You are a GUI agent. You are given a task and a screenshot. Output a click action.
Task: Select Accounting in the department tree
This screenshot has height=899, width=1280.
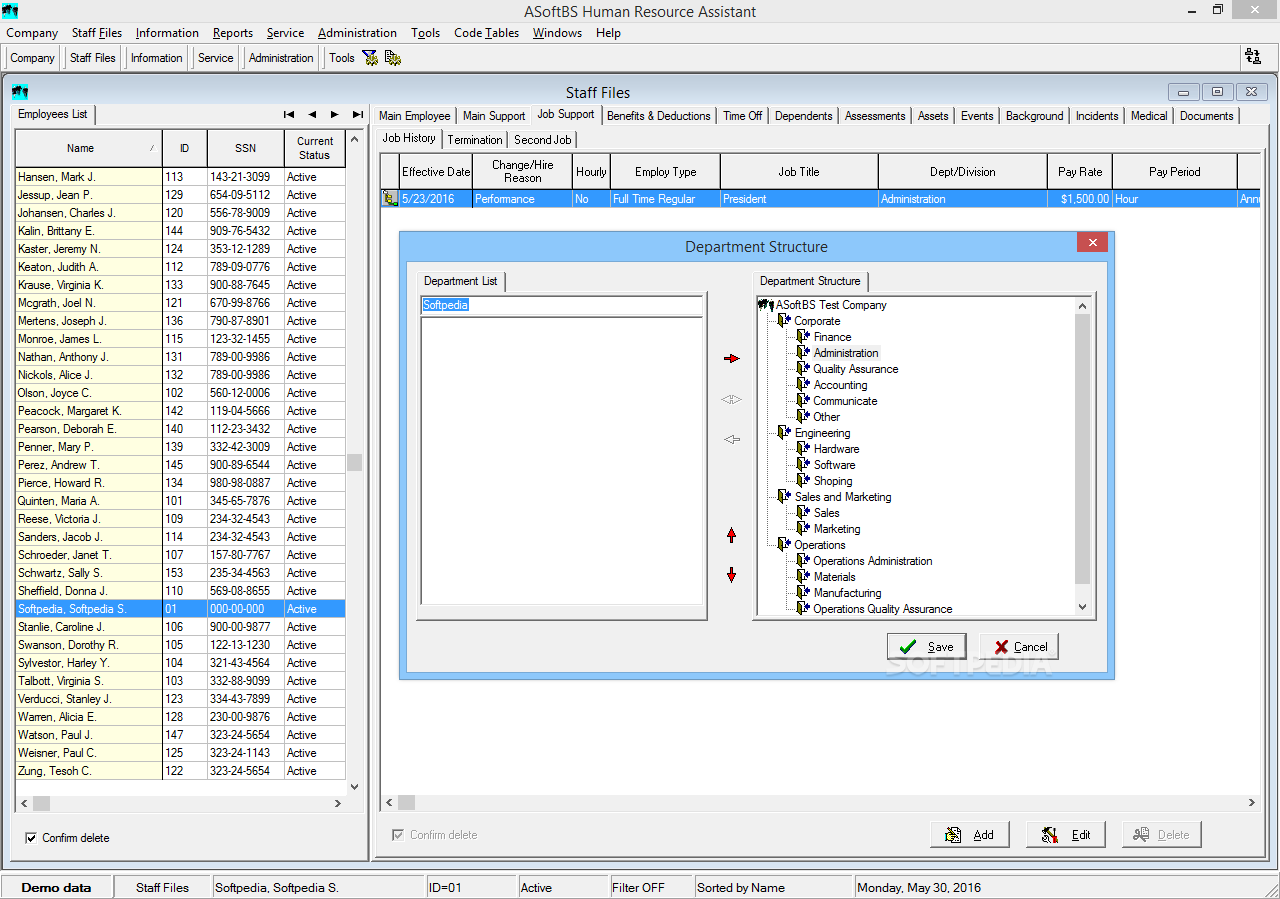[x=840, y=385]
